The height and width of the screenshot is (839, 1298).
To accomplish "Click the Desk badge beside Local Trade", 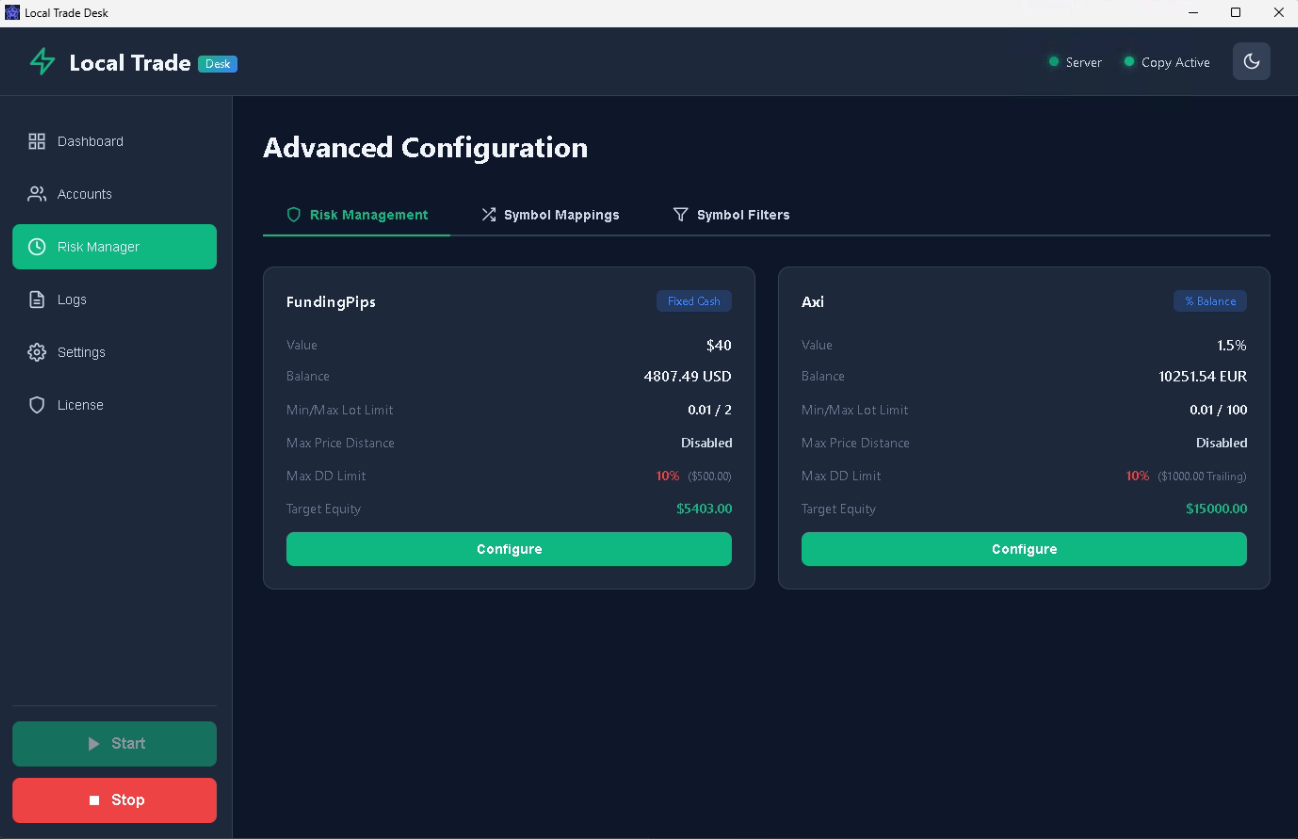I will [x=217, y=64].
